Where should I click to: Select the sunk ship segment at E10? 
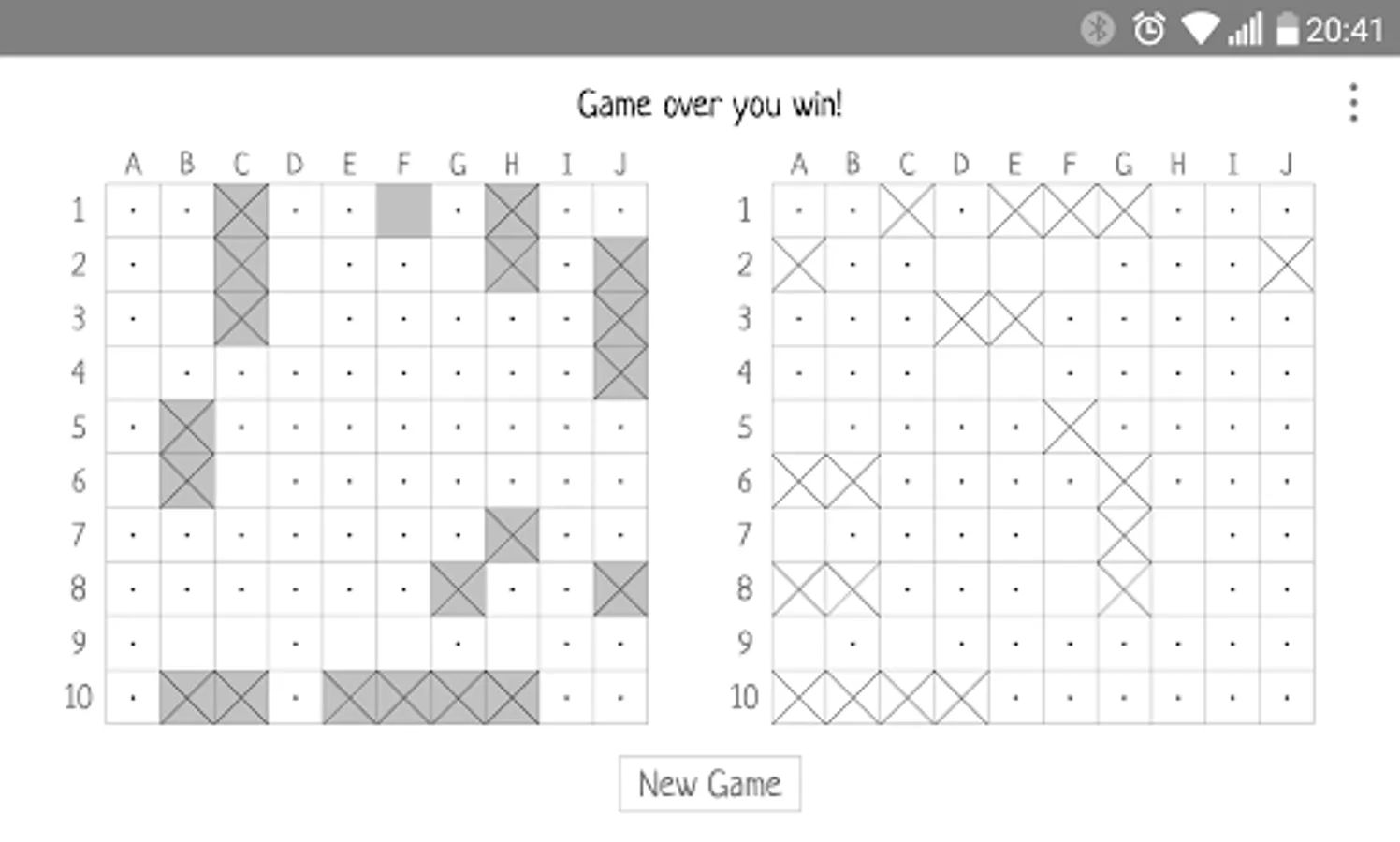[350, 697]
